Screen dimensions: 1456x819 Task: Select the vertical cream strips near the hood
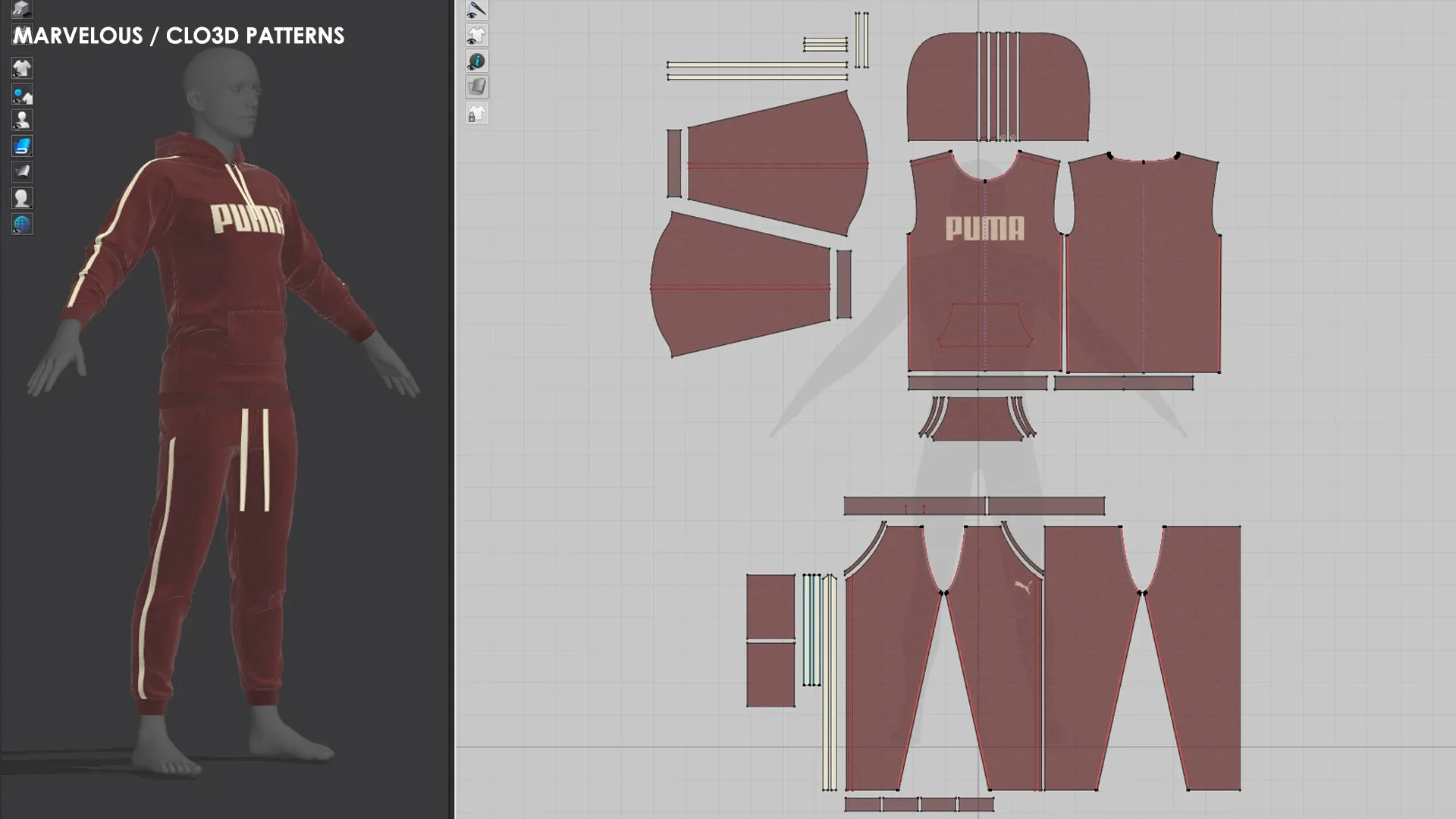[861, 39]
